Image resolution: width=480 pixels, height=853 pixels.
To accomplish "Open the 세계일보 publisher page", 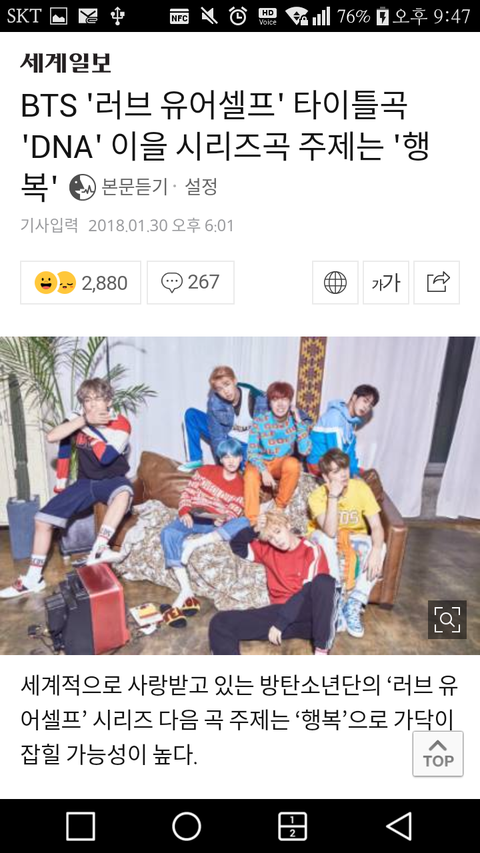I will (x=66, y=63).
